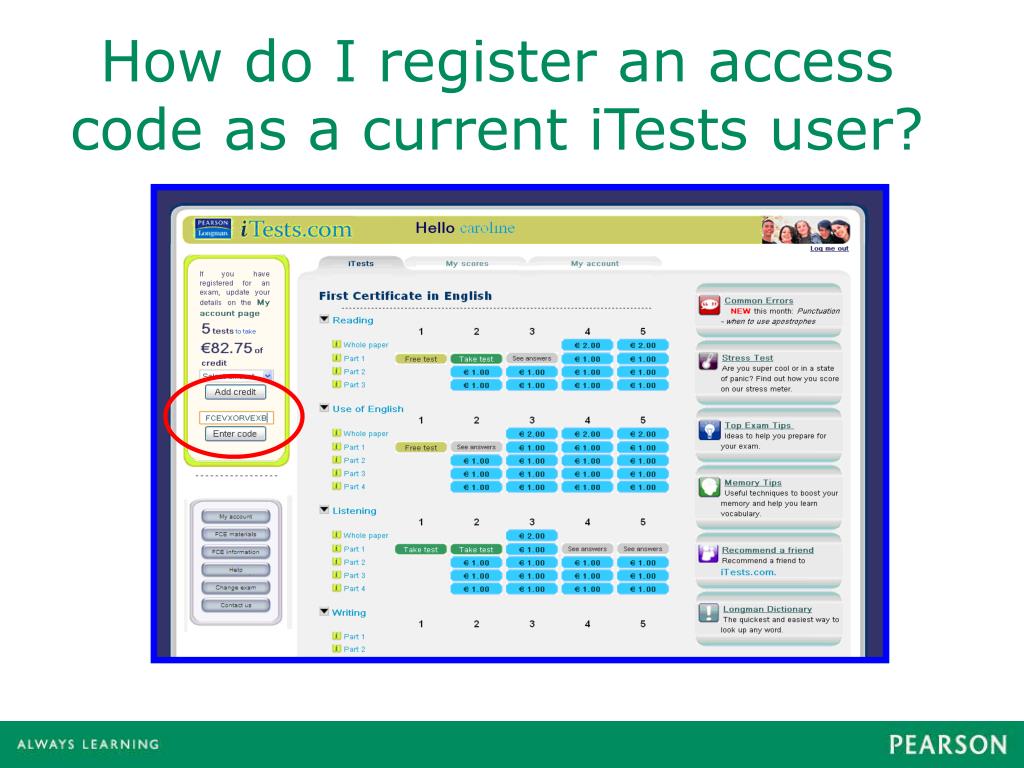Open FCE materials in the side menu
The width and height of the screenshot is (1024, 768).
236,534
